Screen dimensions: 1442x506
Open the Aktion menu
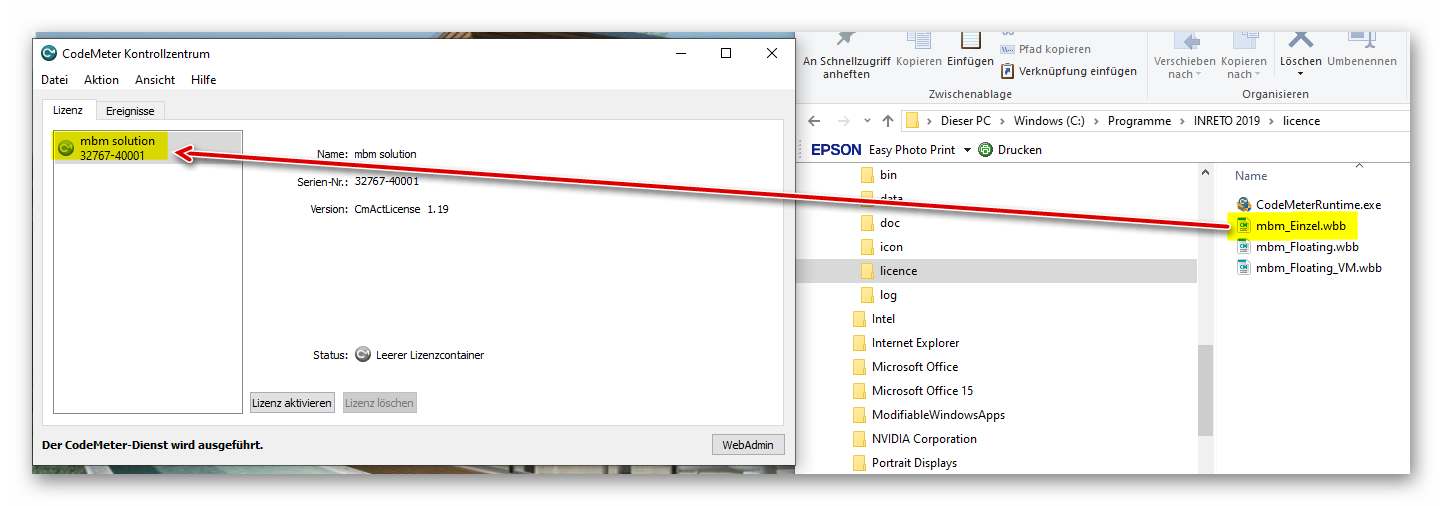click(101, 80)
